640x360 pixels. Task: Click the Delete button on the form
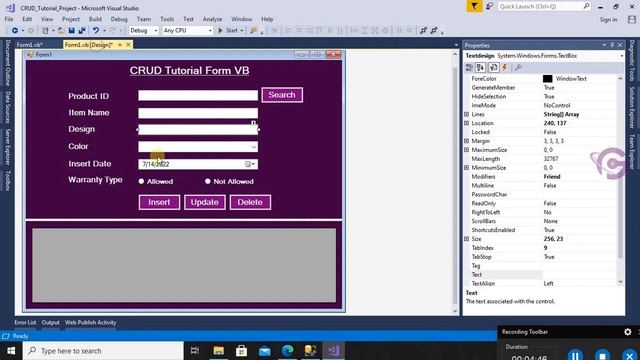pyautogui.click(x=250, y=202)
